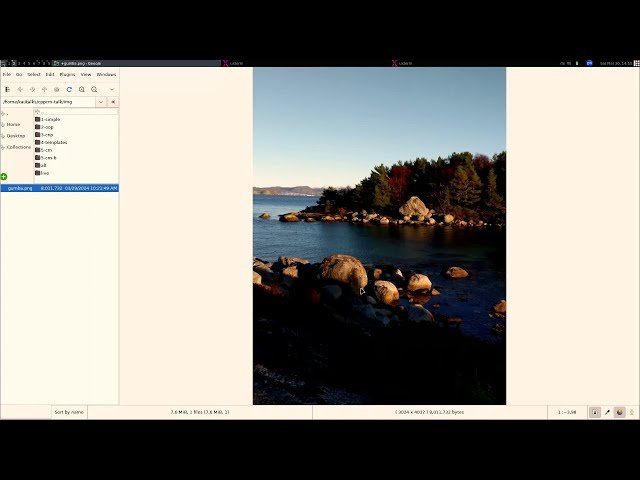This screenshot has height=480, width=640.
Task: Open the View menu
Action: point(86,74)
